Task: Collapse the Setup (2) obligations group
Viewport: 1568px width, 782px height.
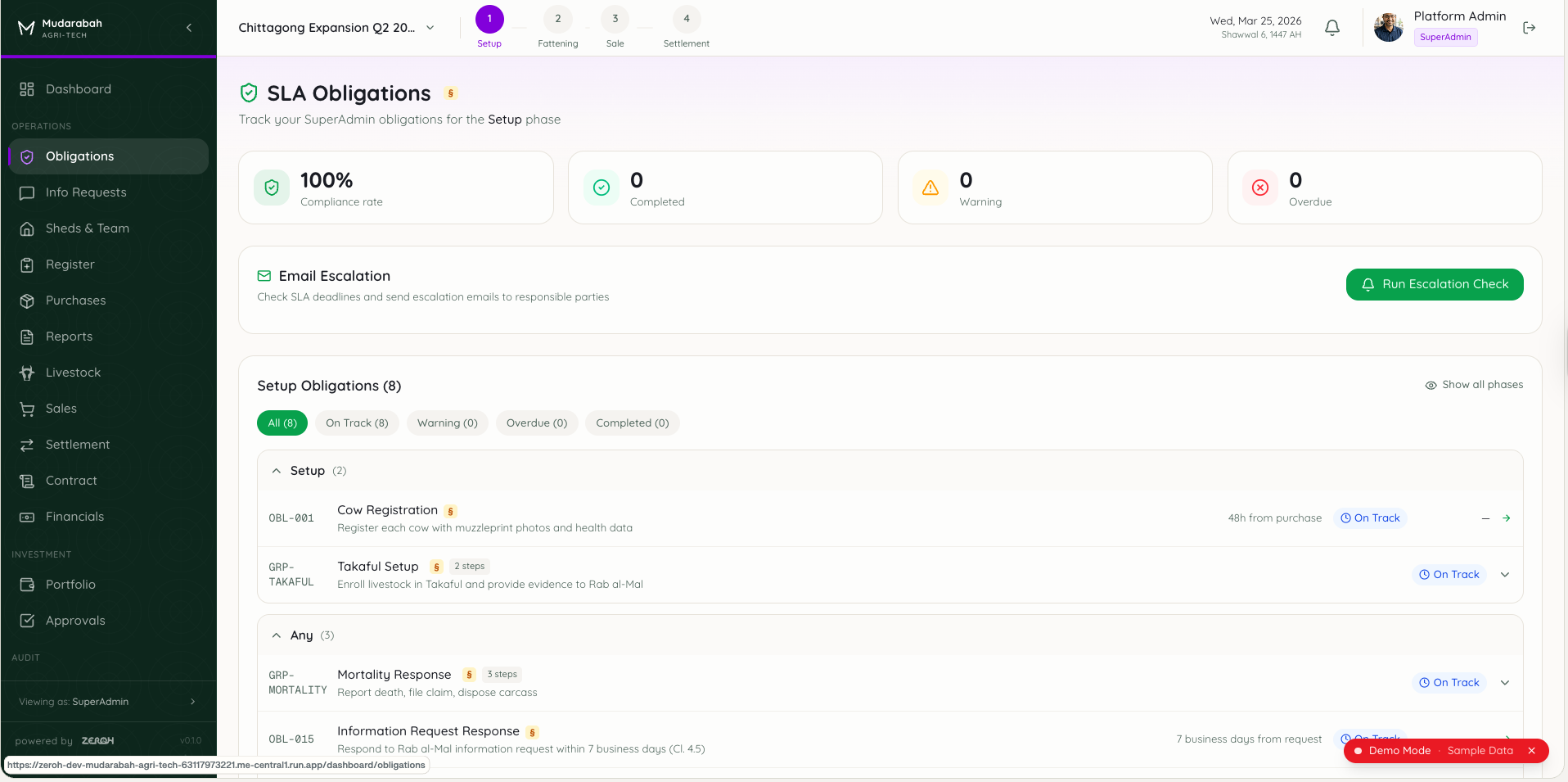Action: click(276, 470)
